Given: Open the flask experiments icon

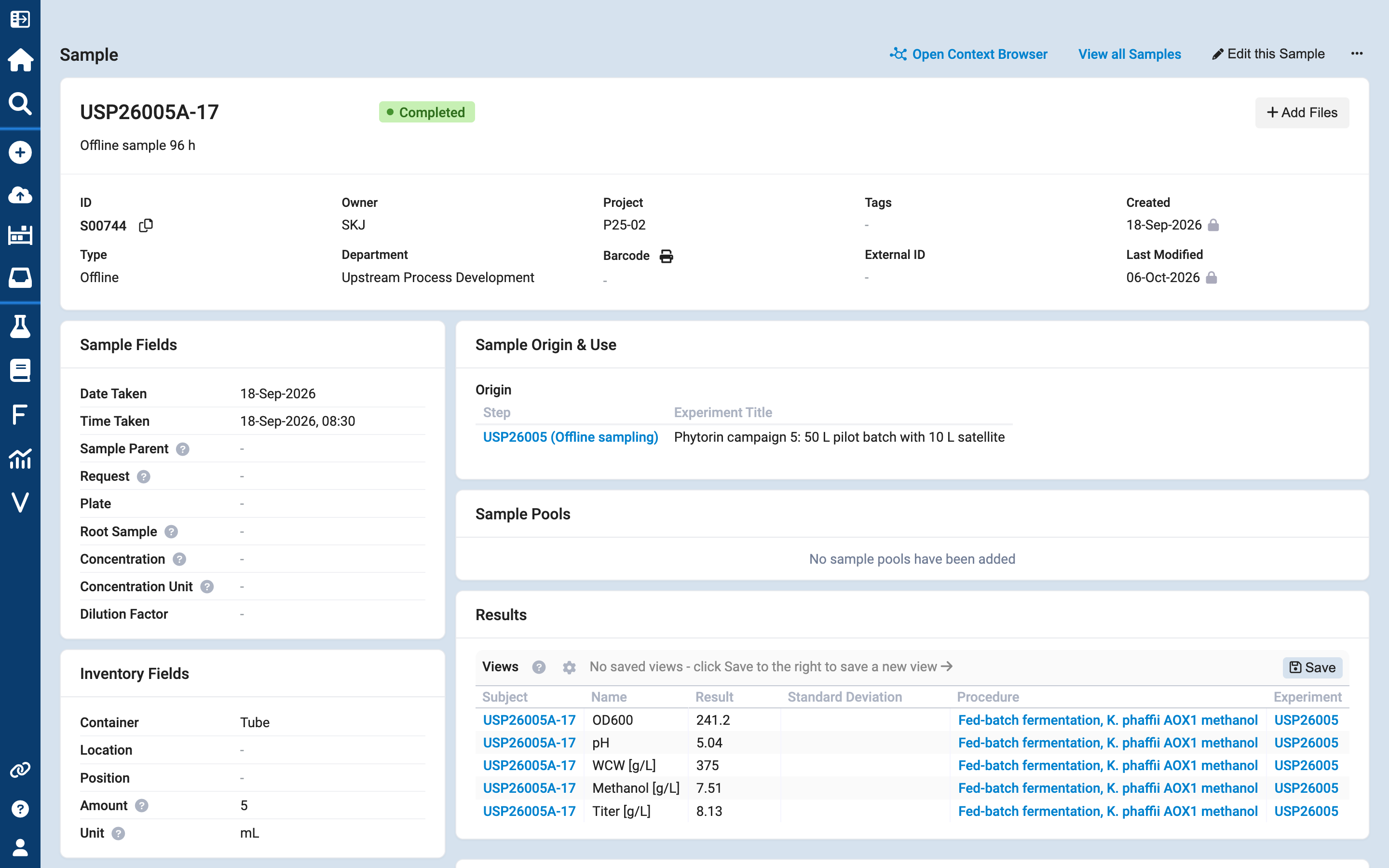Looking at the screenshot, I should pyautogui.click(x=20, y=326).
